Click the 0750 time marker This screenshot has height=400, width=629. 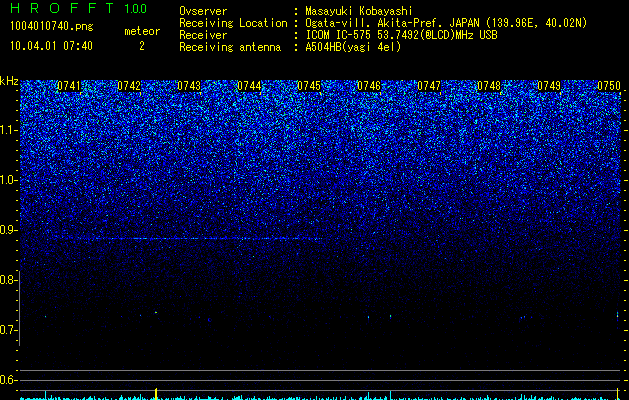[x=609, y=86]
